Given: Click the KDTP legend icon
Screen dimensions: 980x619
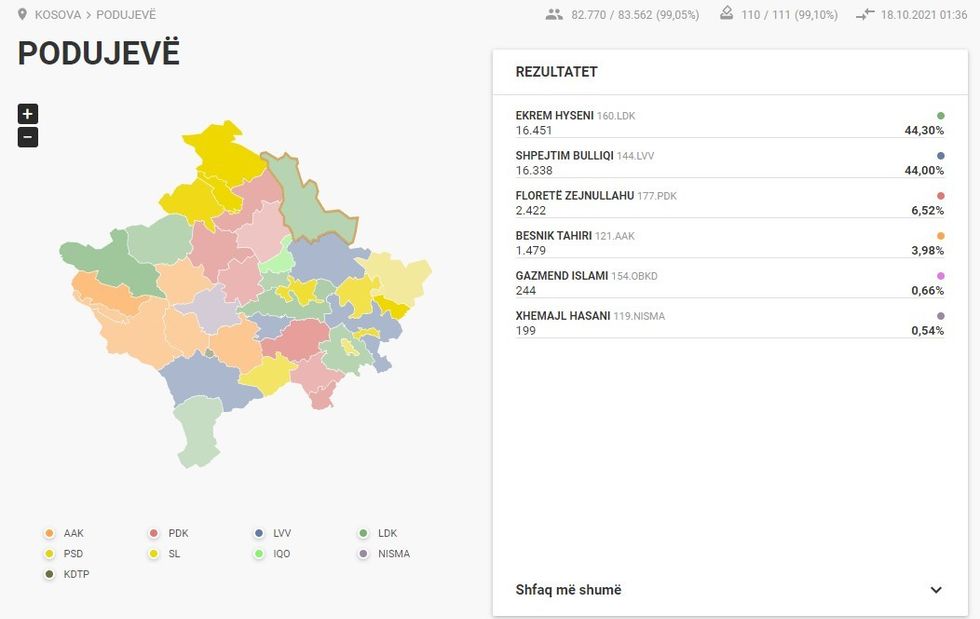Looking at the screenshot, I should (49, 574).
